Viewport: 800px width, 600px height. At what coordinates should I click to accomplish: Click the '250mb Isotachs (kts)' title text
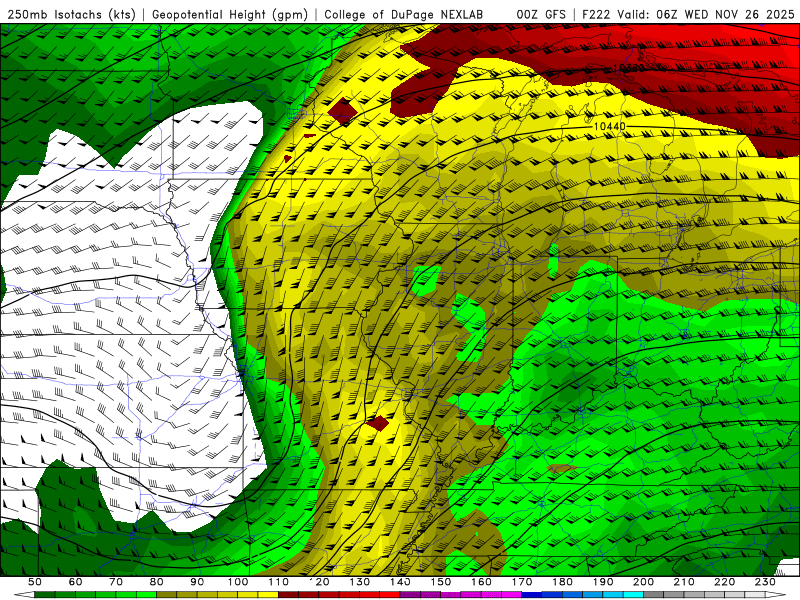(x=72, y=14)
